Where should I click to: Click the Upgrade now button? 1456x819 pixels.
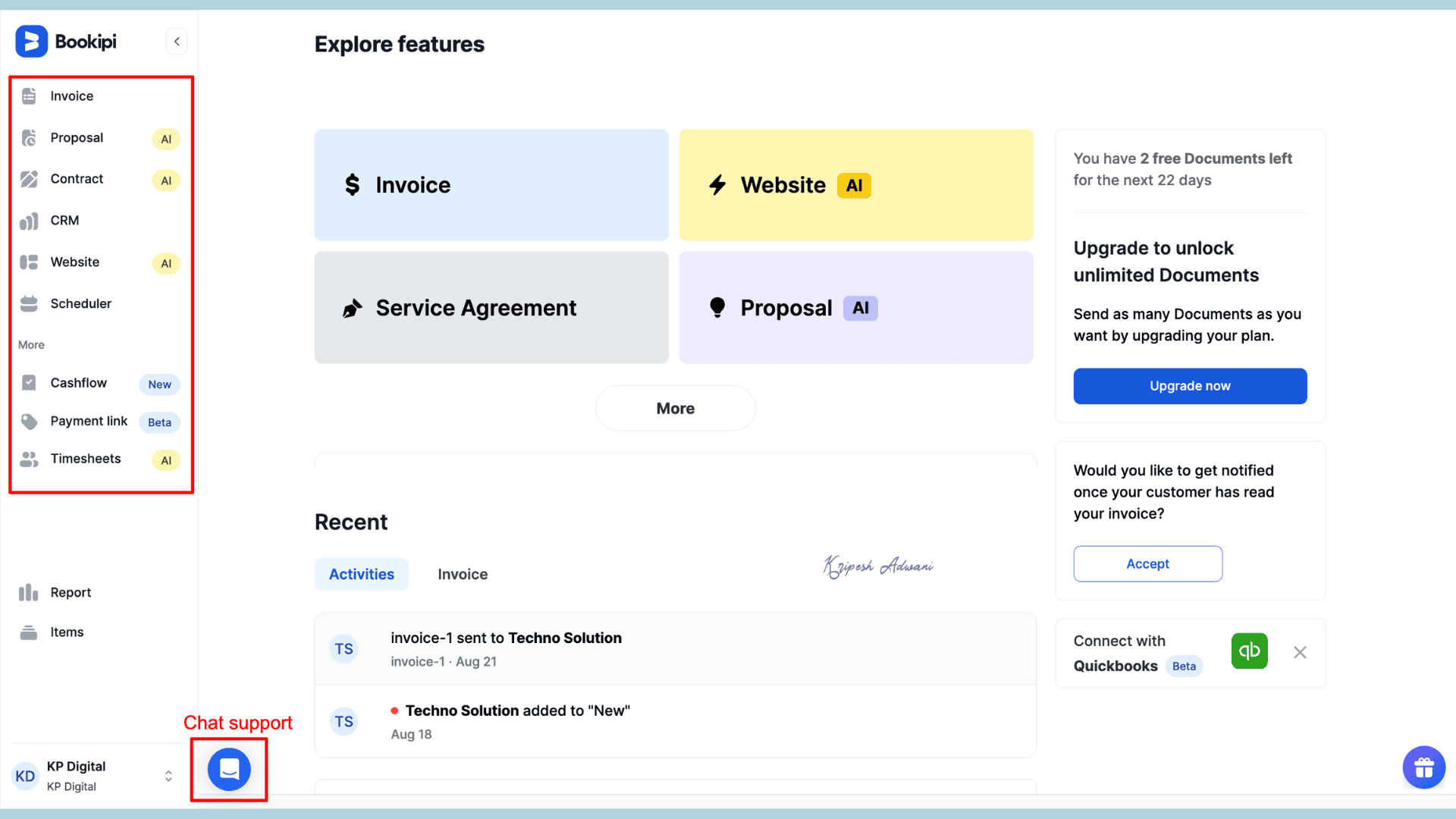[1190, 386]
